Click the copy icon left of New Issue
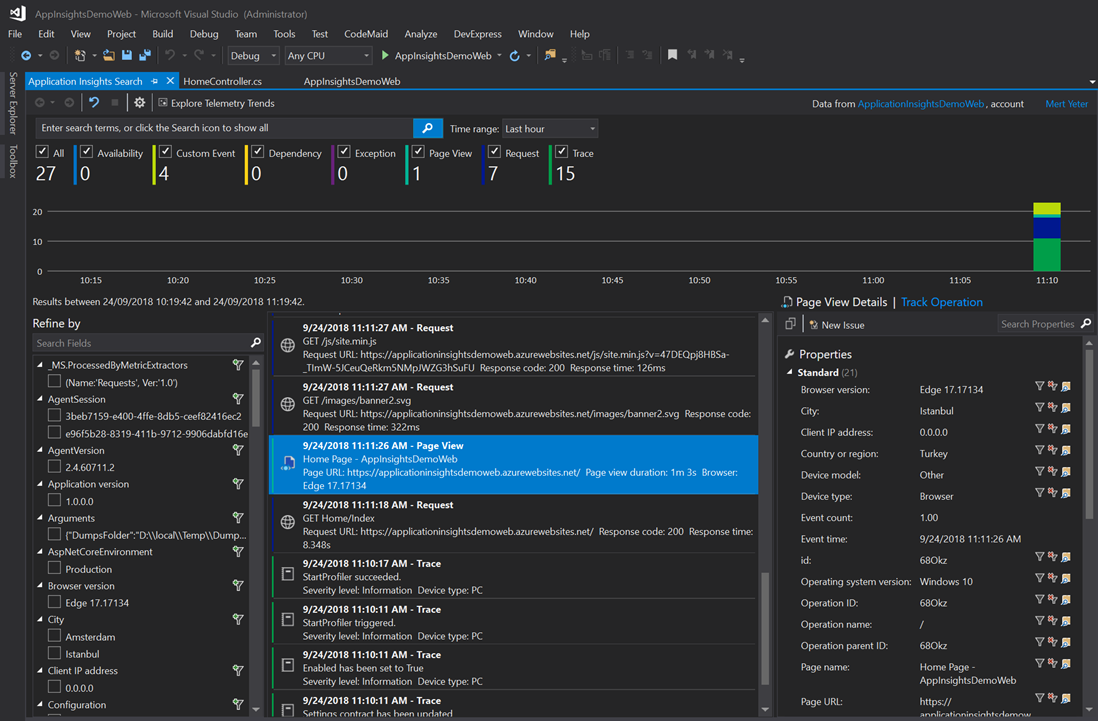This screenshot has width=1098, height=721. point(791,324)
